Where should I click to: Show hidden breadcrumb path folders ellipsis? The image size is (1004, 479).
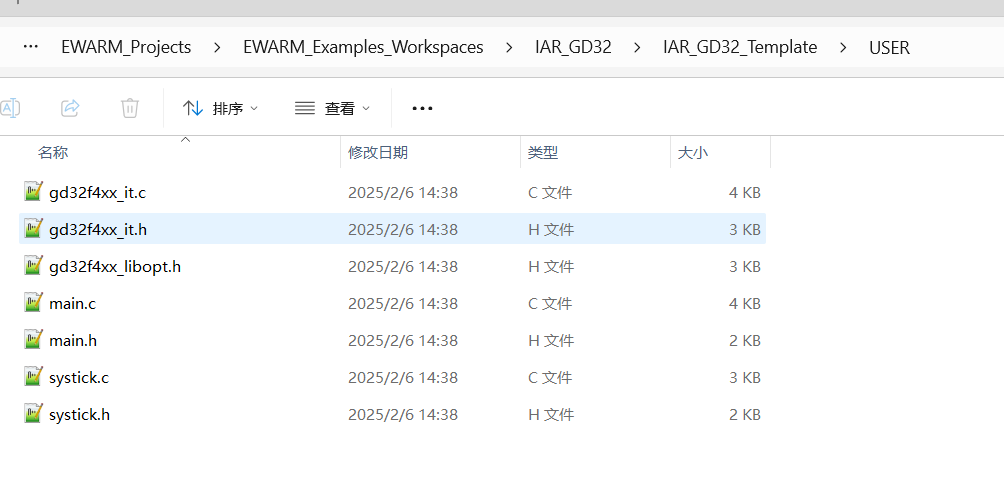pyautogui.click(x=30, y=47)
